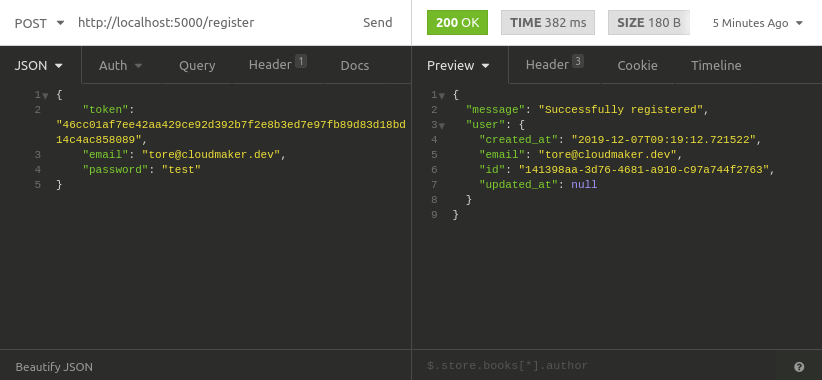
Task: Switch to the response Header tab
Action: (x=554, y=65)
